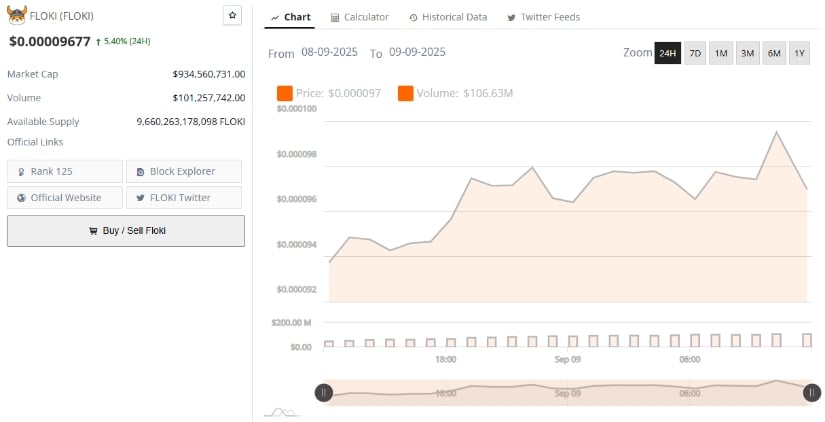
Task: Switch to the Calculator tab
Action: [360, 17]
